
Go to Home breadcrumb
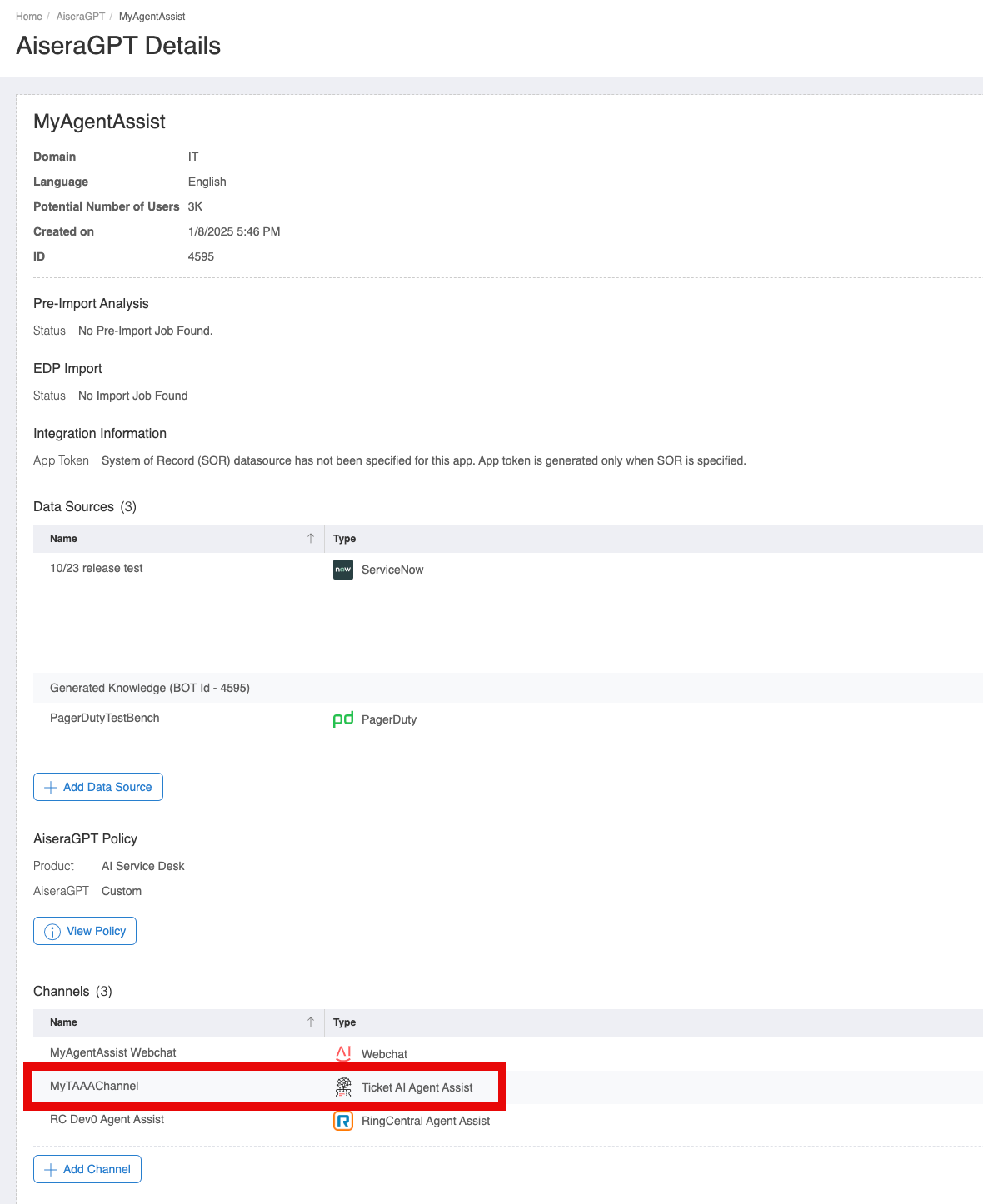(x=29, y=17)
